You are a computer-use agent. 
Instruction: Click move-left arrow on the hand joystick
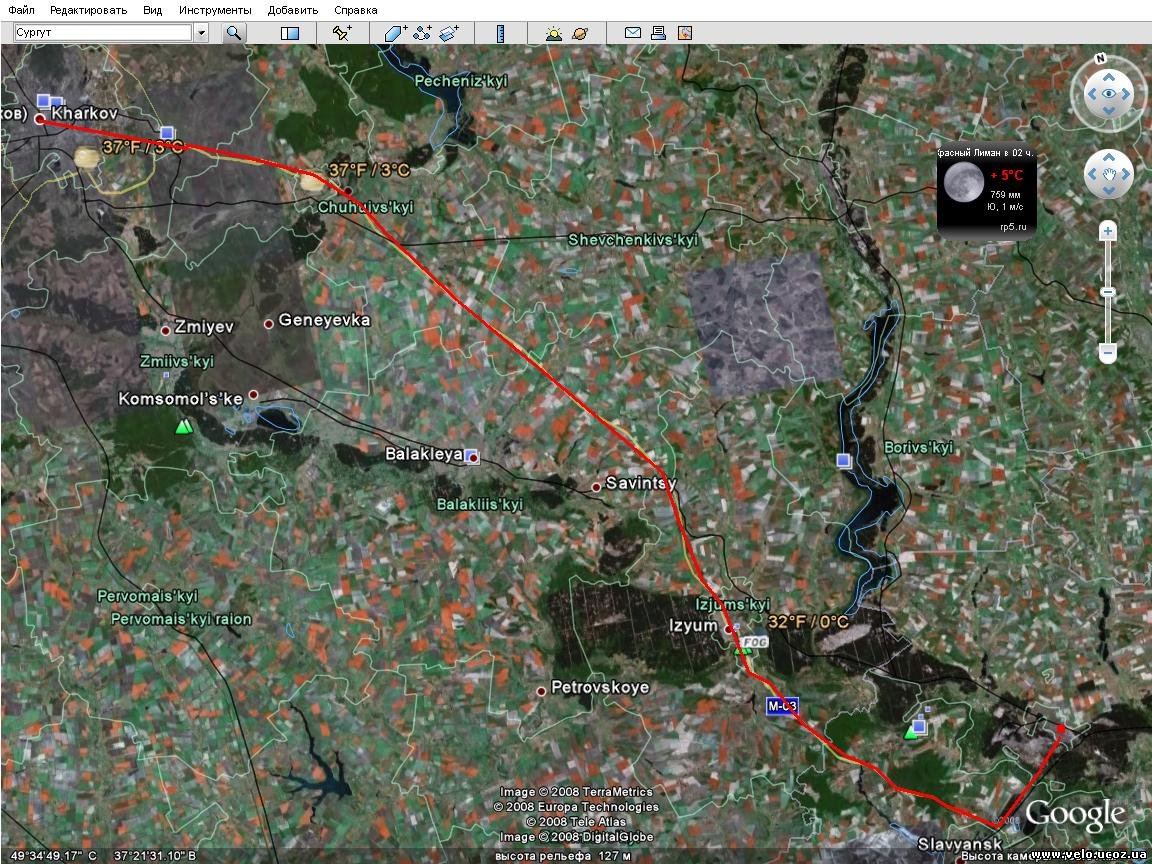tap(1092, 174)
